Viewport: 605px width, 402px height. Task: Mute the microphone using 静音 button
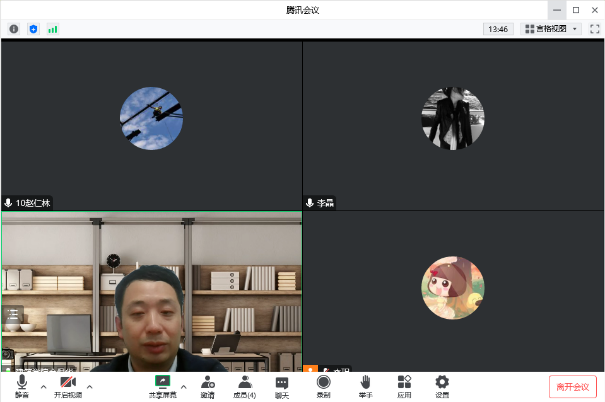(x=22, y=385)
